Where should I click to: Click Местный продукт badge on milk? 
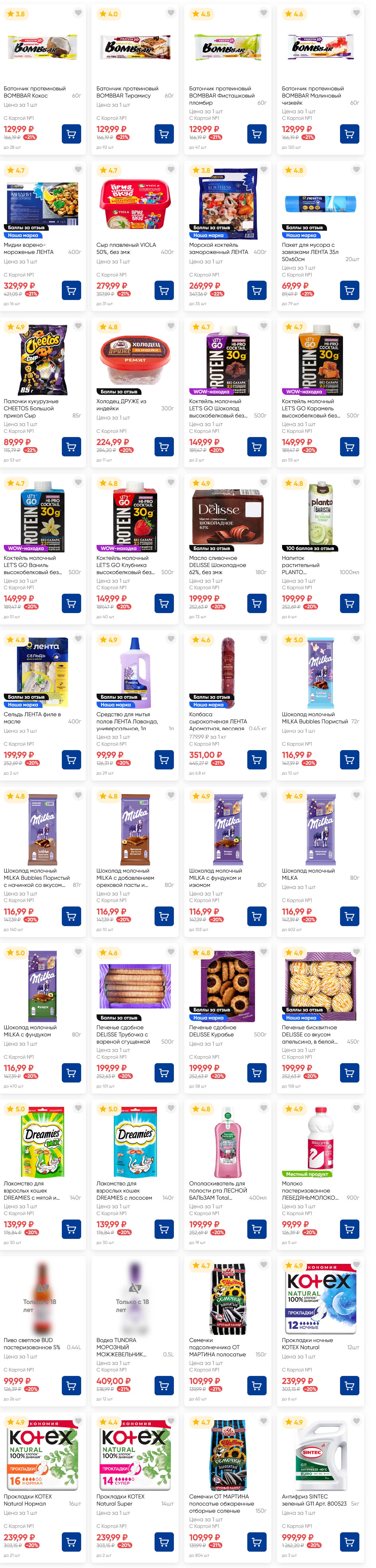pyautogui.click(x=307, y=1173)
